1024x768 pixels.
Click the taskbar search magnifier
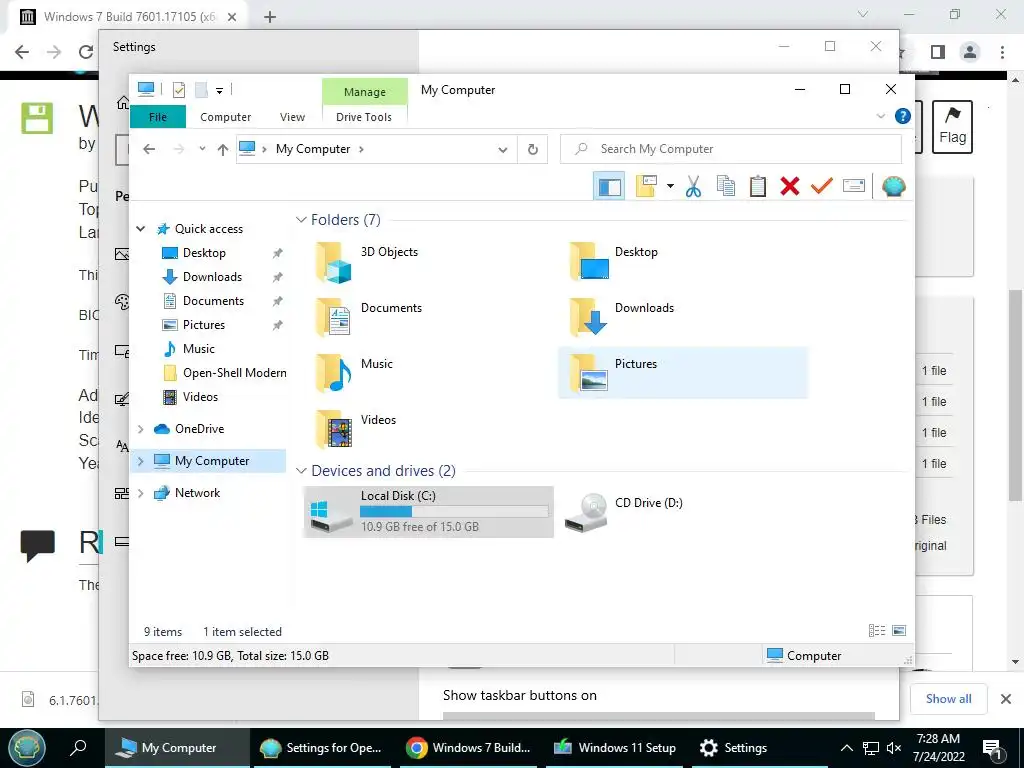pos(78,747)
